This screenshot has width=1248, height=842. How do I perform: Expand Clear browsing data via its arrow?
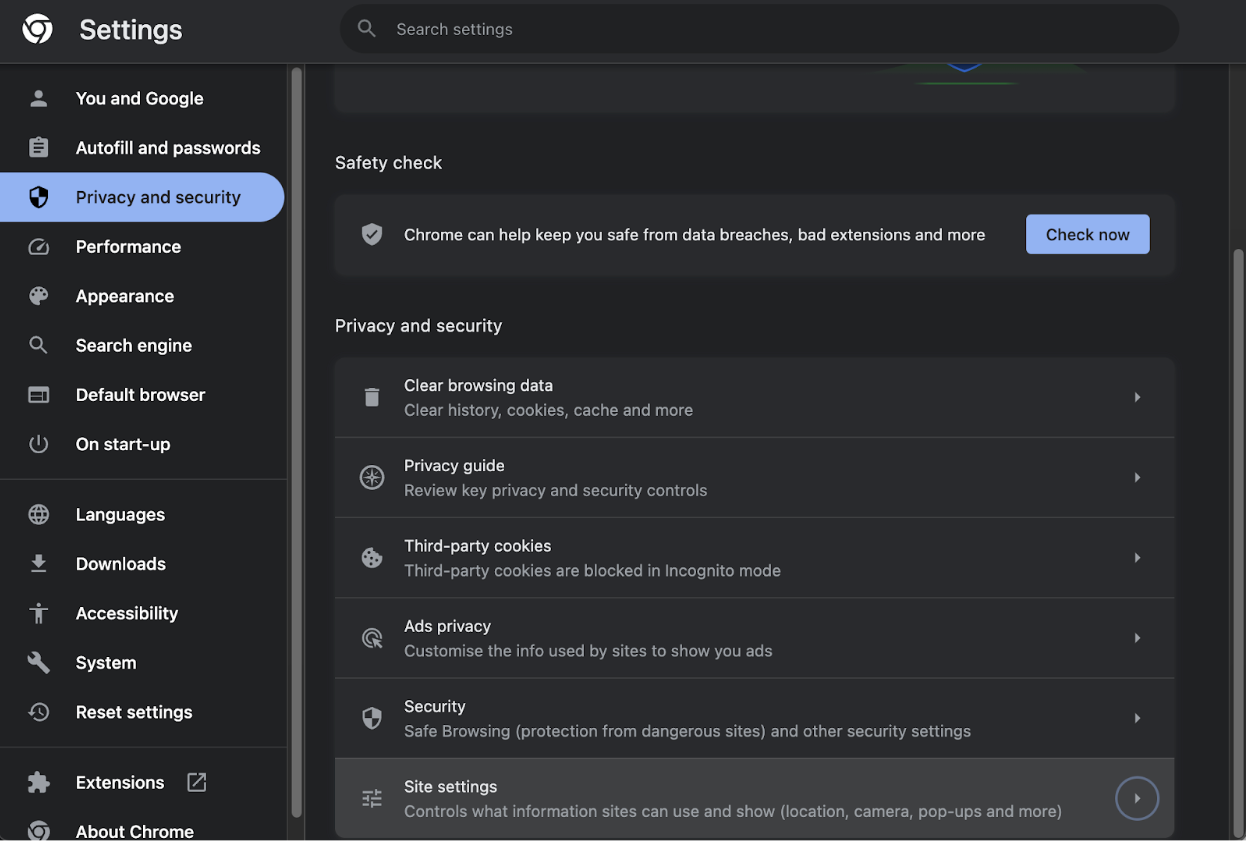1137,397
